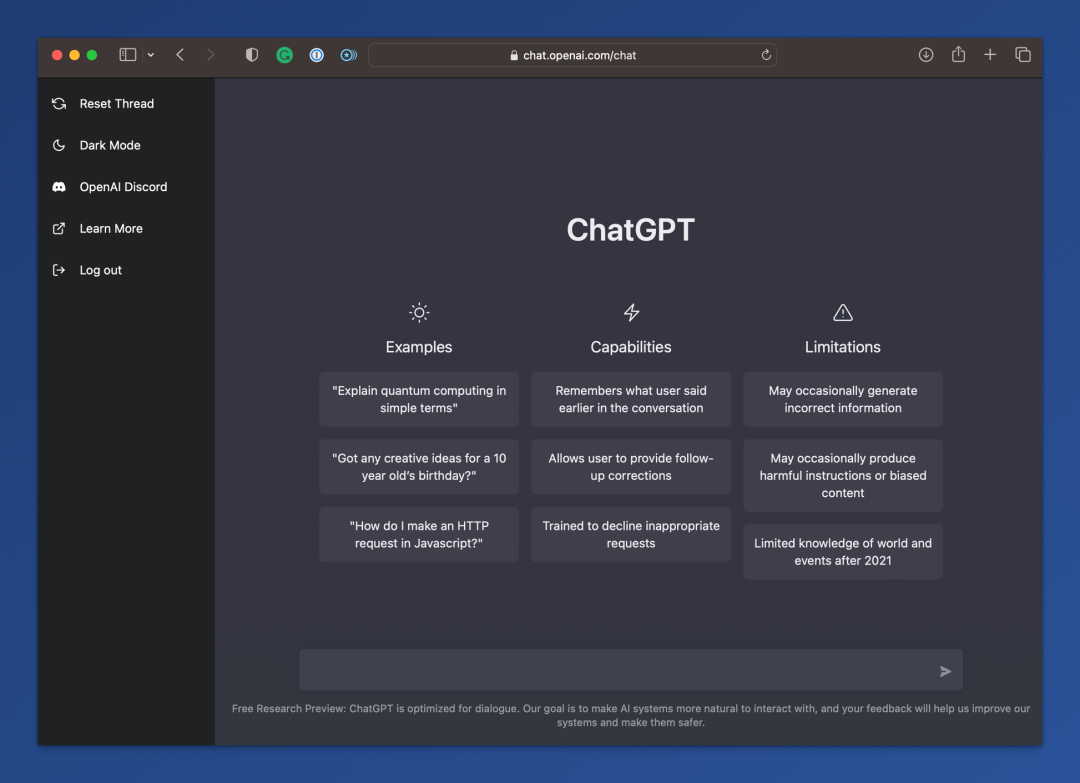
Task: Click the green fullscreen window button
Action: click(x=92, y=55)
